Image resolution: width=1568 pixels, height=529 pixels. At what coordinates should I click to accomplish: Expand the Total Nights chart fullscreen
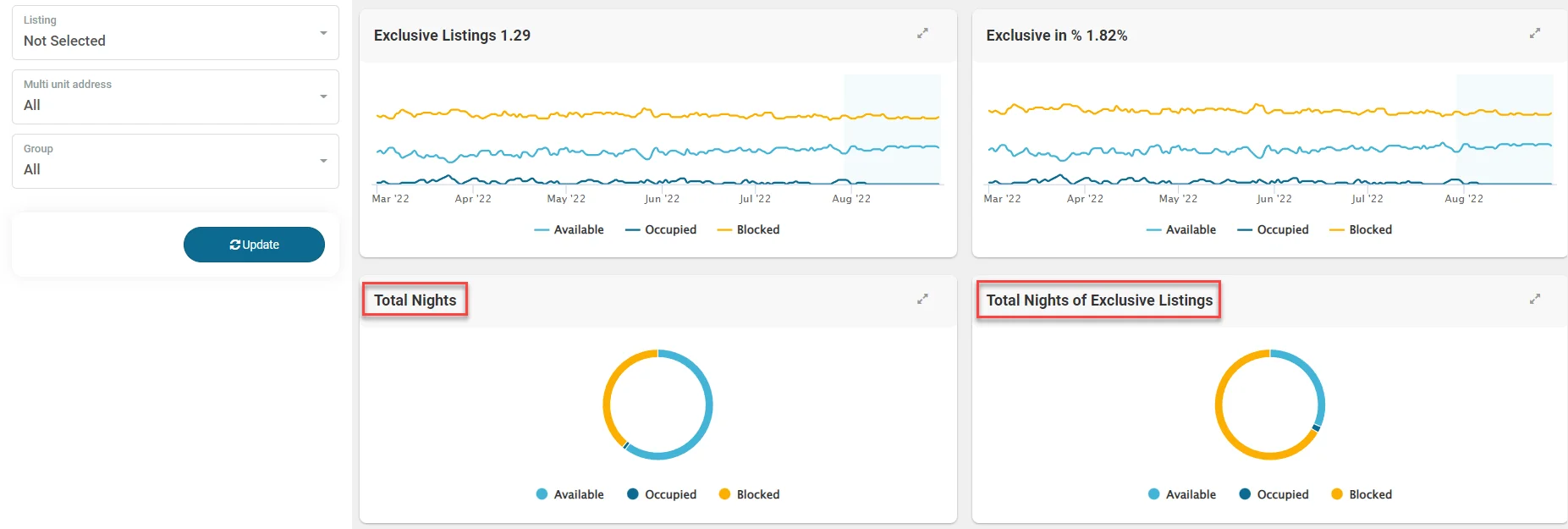click(x=922, y=299)
